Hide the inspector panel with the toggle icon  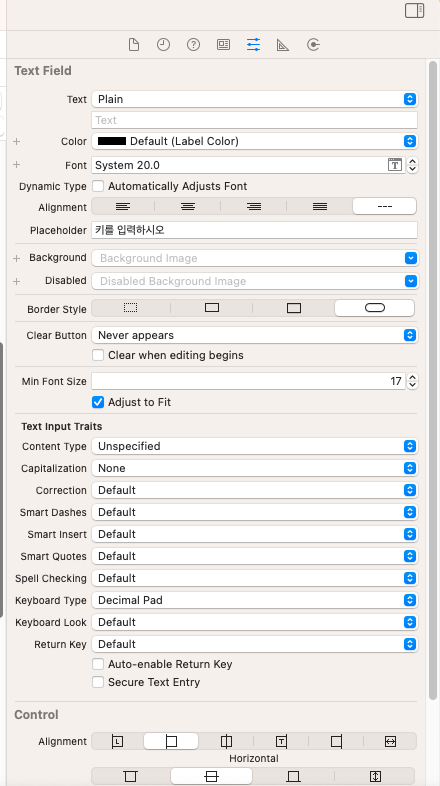point(414,11)
